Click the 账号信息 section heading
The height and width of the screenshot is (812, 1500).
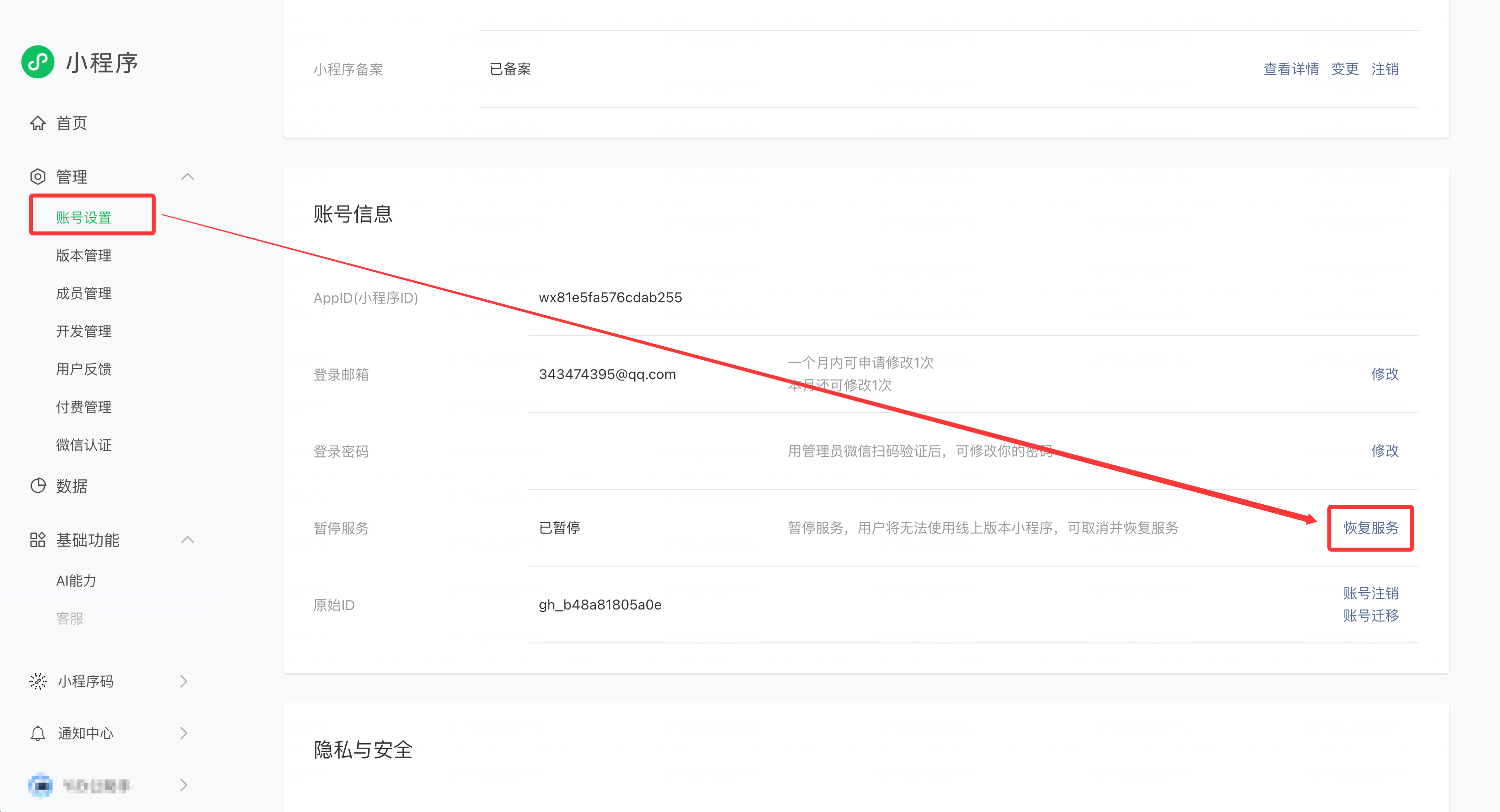pyautogui.click(x=353, y=213)
